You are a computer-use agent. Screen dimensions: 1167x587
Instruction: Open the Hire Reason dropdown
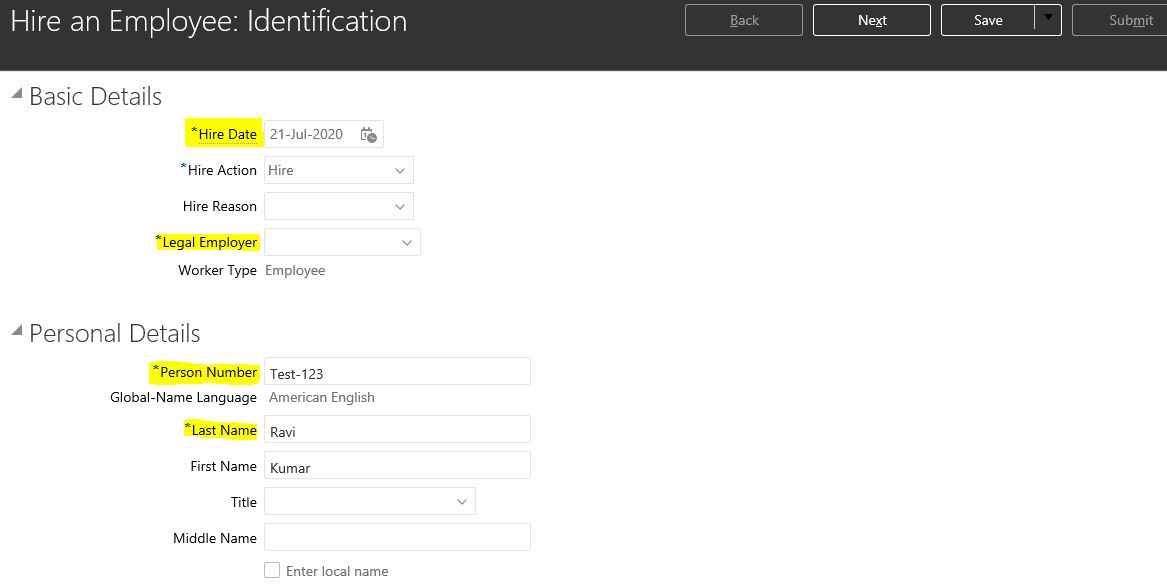coord(401,206)
